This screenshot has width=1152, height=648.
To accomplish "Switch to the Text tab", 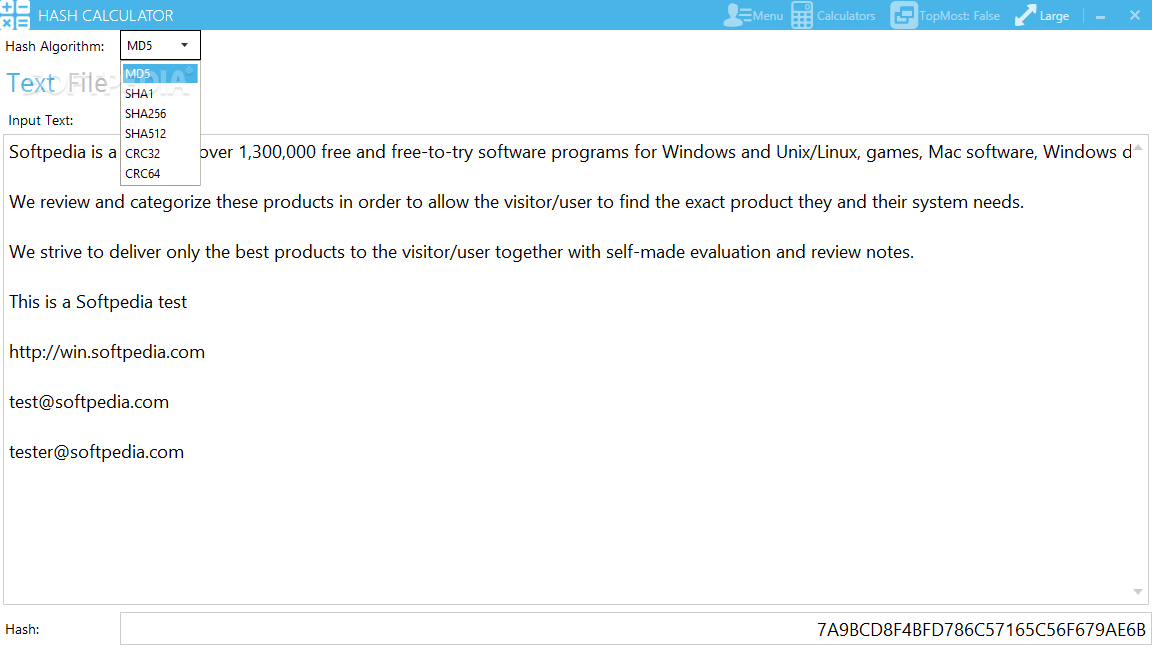I will click(31, 83).
